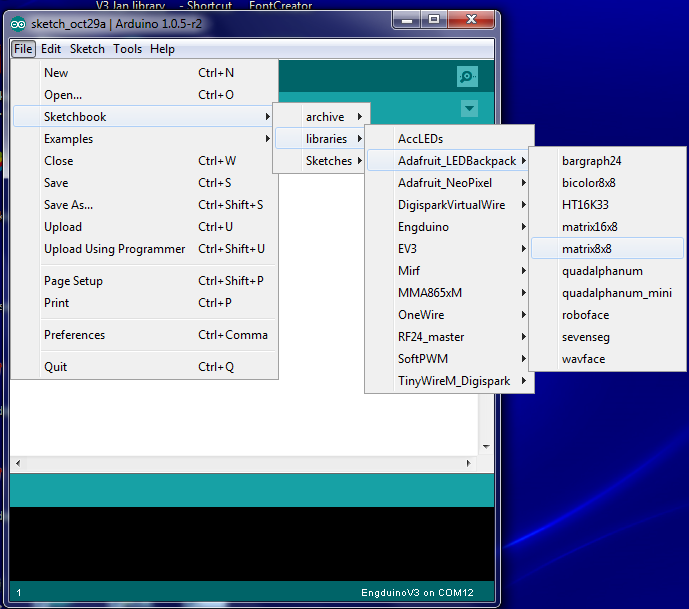This screenshot has width=689, height=609.
Task: Open the roboface example
Action: (607, 315)
